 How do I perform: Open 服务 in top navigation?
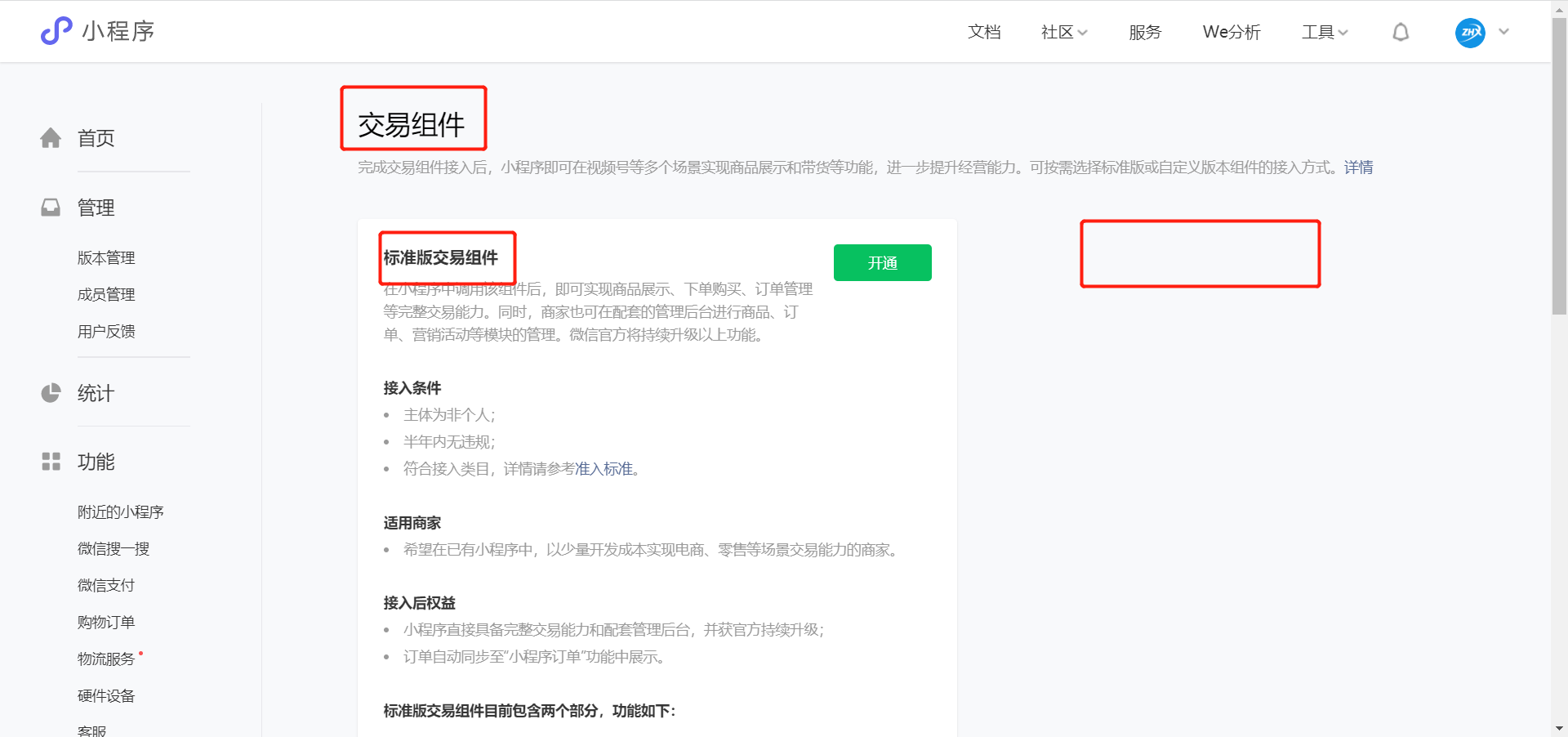1145,32
